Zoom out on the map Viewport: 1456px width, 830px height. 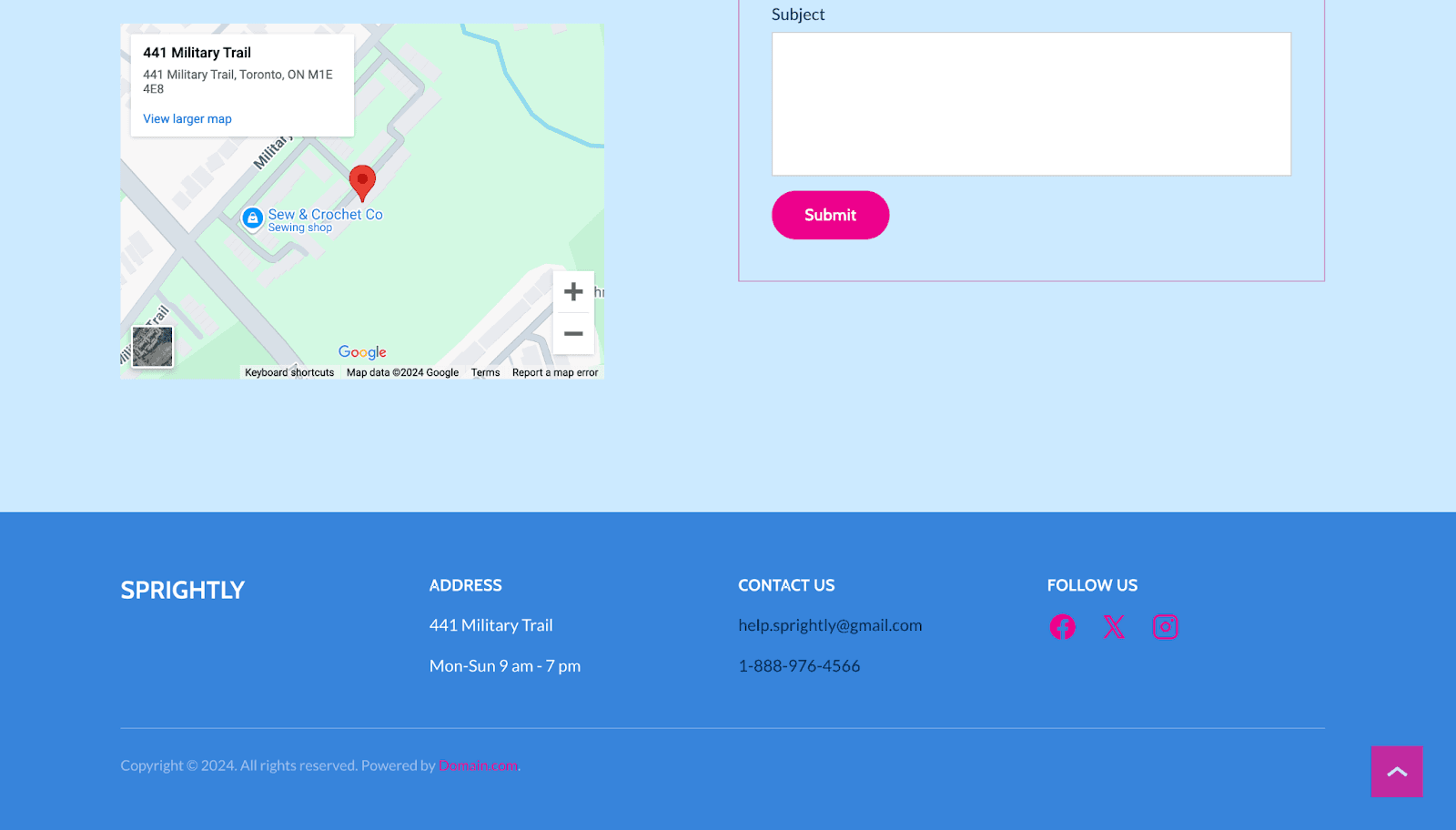coord(573,334)
